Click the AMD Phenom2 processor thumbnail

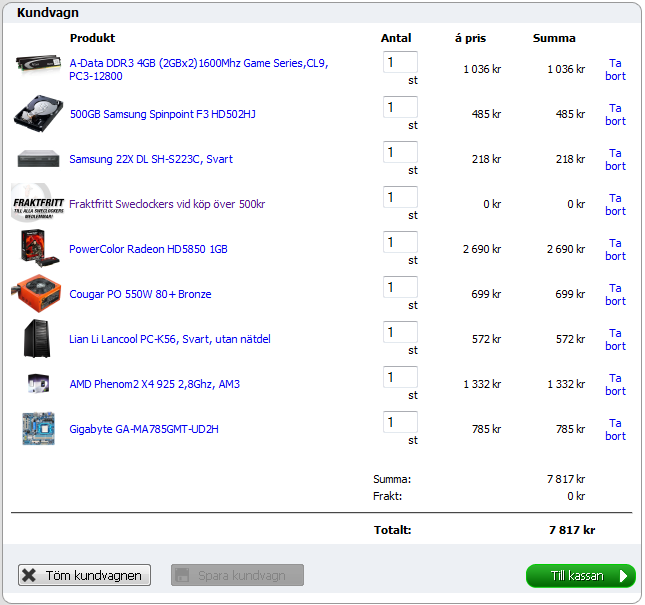[38, 383]
